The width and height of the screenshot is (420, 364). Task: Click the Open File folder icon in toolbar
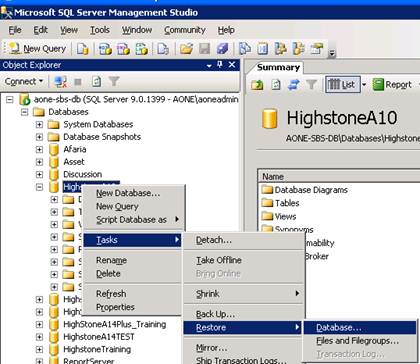186,49
